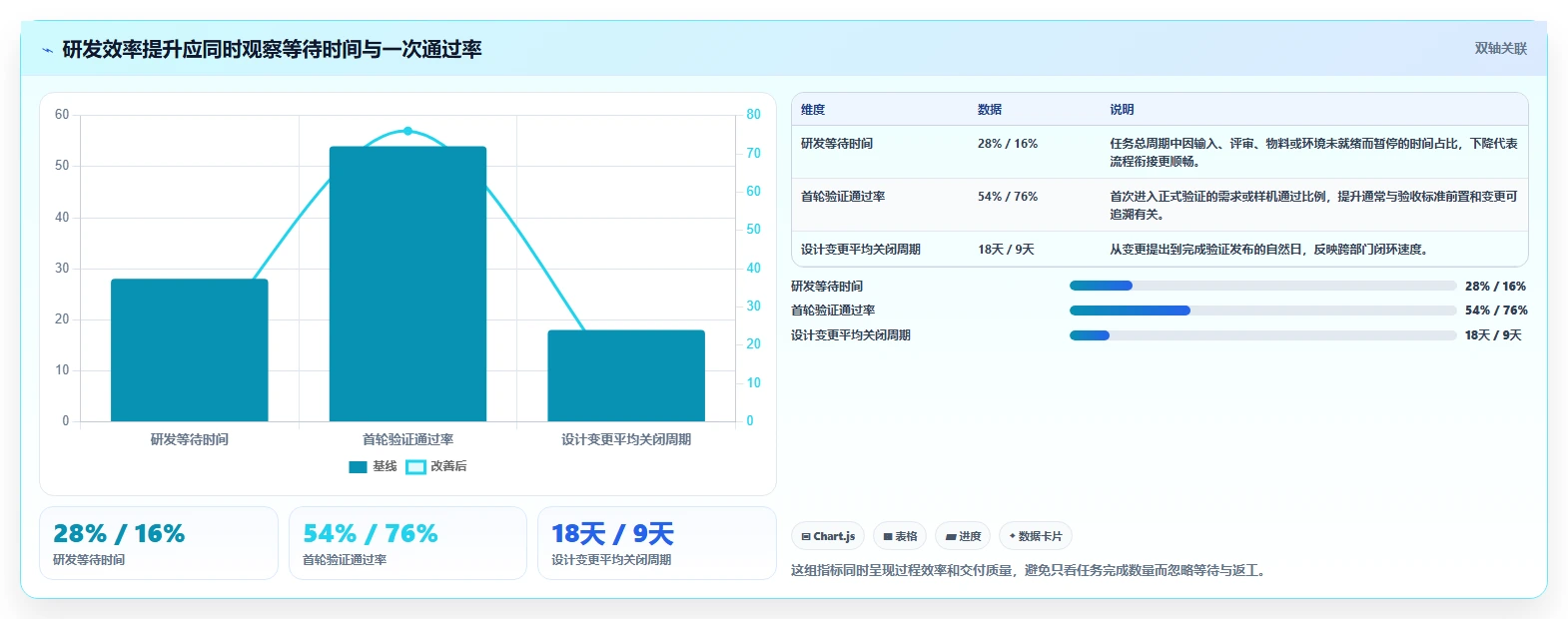
Task: Click the 54% / 76% value beside progress bar
Action: coord(1496,310)
